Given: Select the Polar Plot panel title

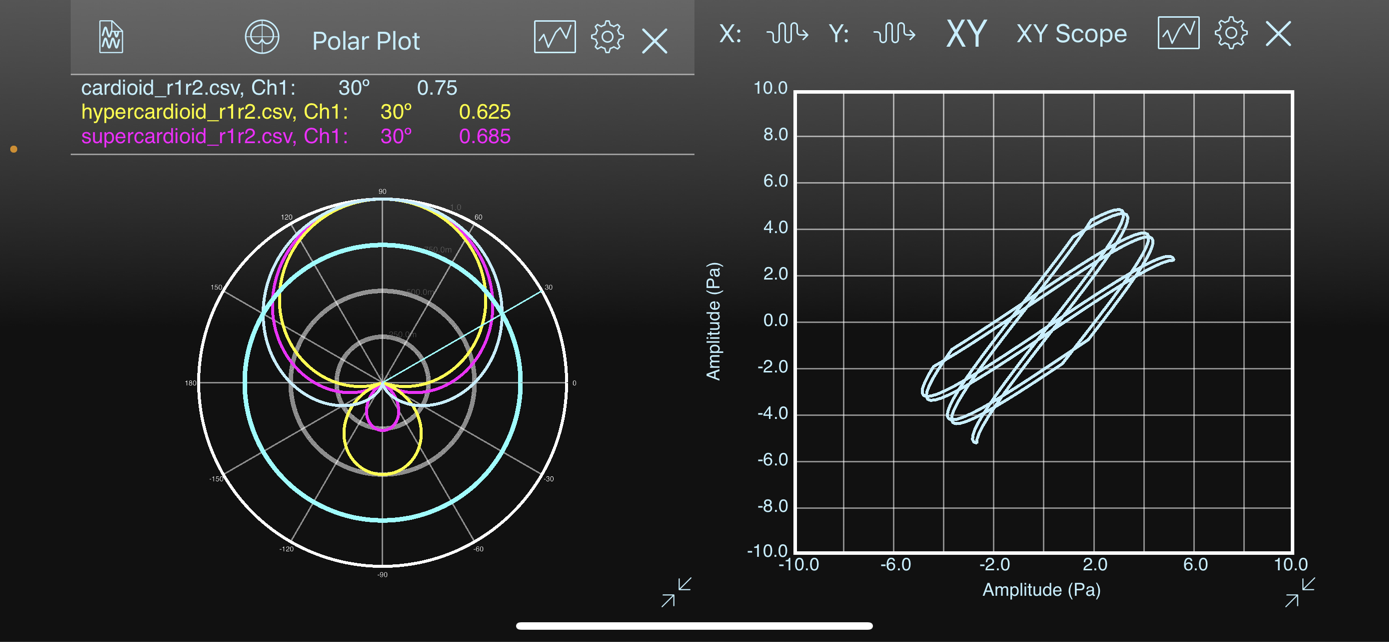Looking at the screenshot, I should (366, 40).
